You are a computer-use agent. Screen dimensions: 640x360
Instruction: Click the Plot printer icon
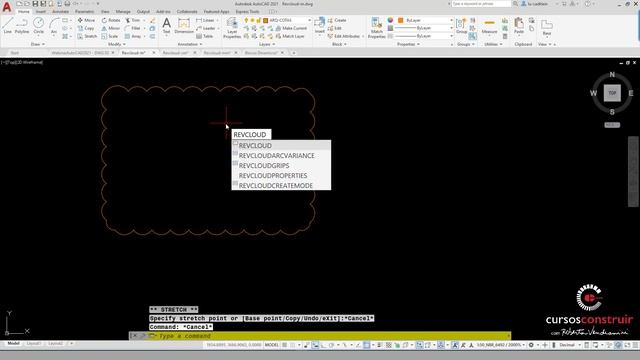click(67, 4)
